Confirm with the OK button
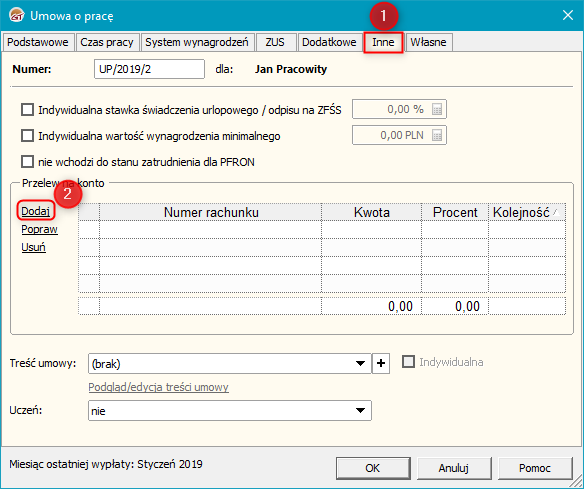This screenshot has width=584, height=489. (x=373, y=468)
